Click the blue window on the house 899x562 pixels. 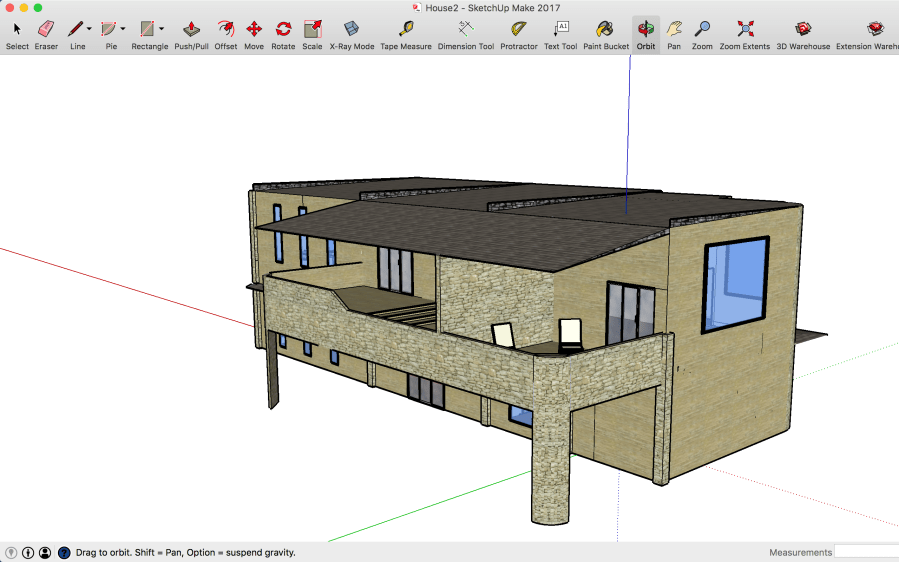pos(735,284)
